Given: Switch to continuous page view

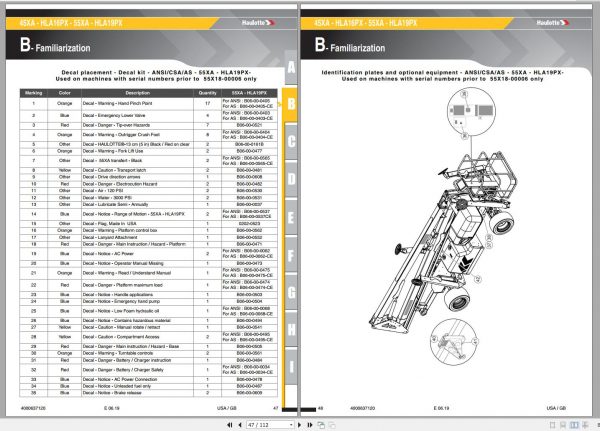Looking at the screenshot, I should 563,425.
